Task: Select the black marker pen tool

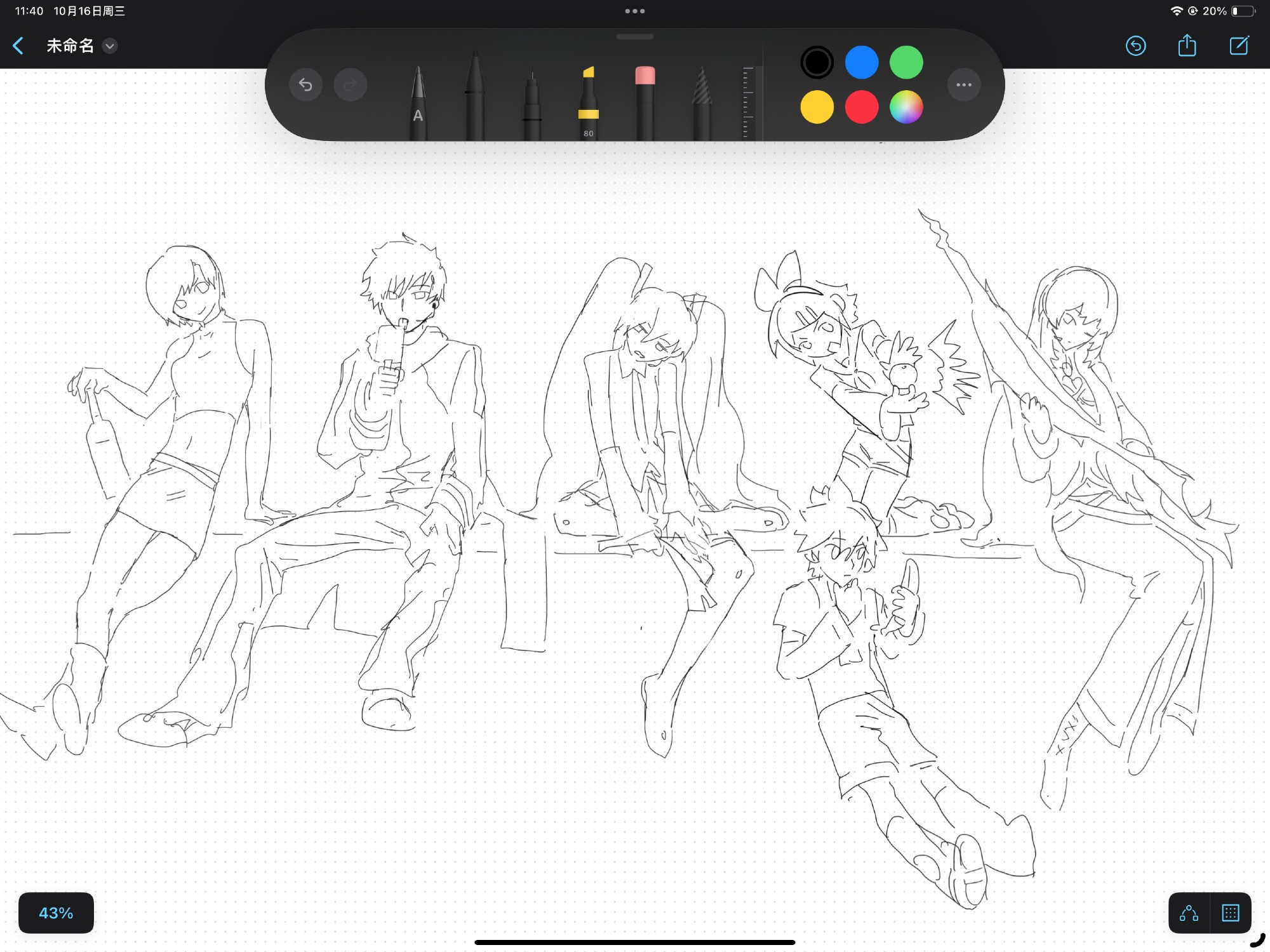Action: pyautogui.click(x=474, y=100)
